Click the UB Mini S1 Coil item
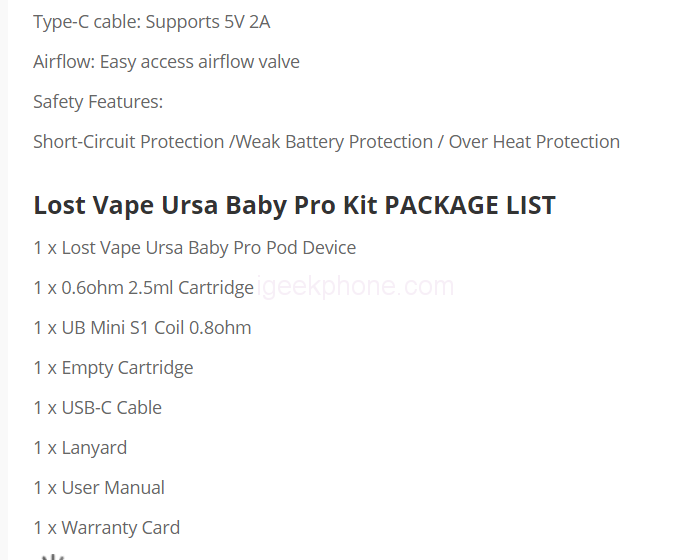The image size is (696, 560). [142, 327]
